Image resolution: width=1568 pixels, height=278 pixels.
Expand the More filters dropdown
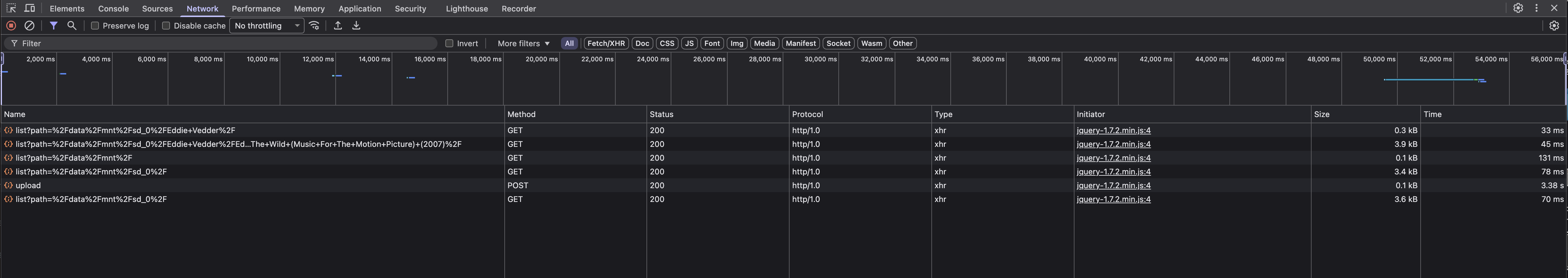click(x=523, y=43)
